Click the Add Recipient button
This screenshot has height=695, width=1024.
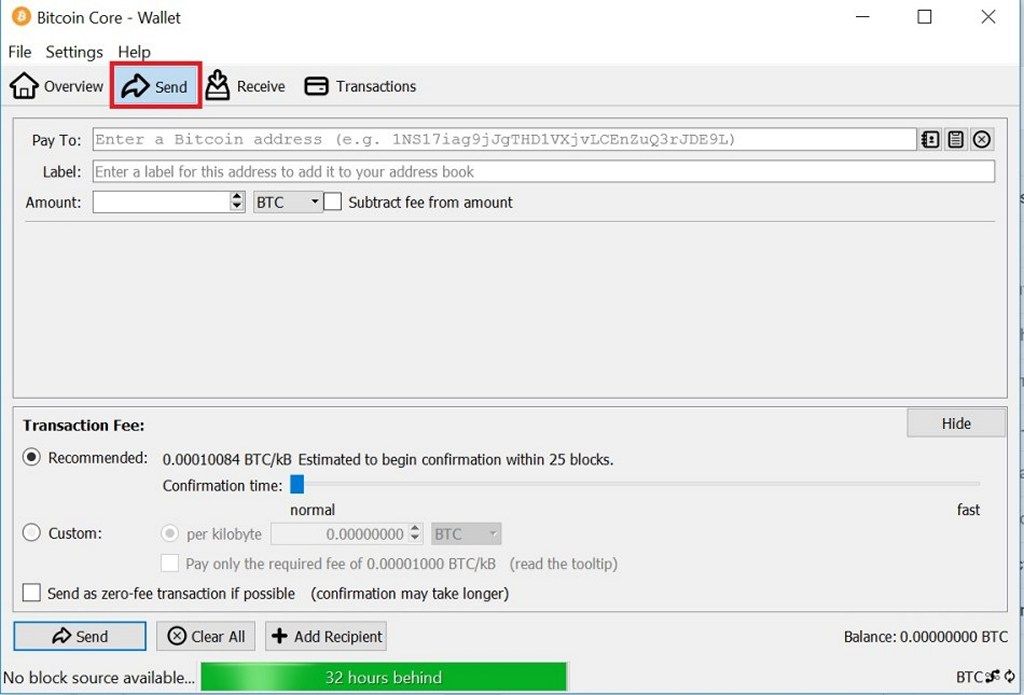point(326,636)
